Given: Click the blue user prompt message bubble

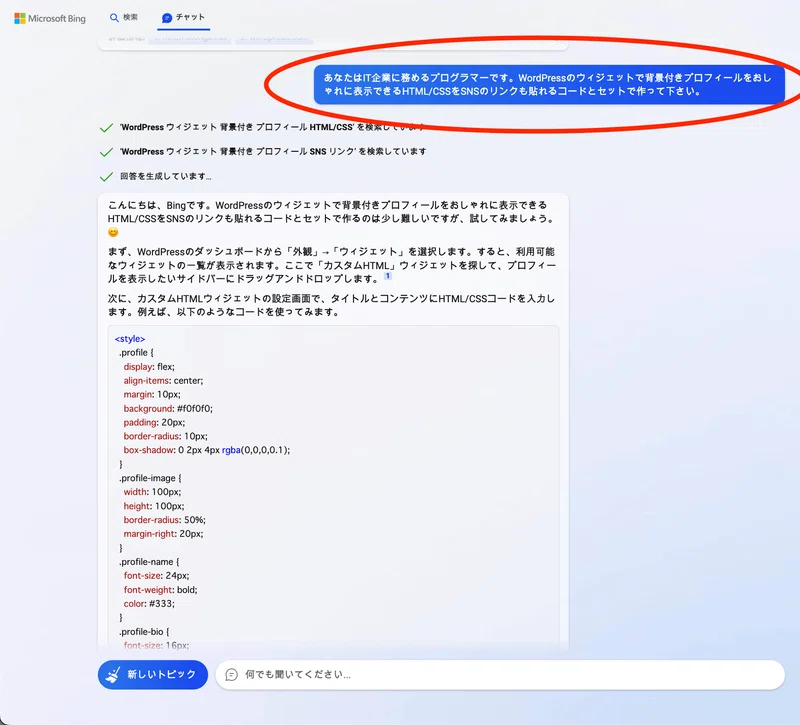Looking at the screenshot, I should (x=549, y=85).
